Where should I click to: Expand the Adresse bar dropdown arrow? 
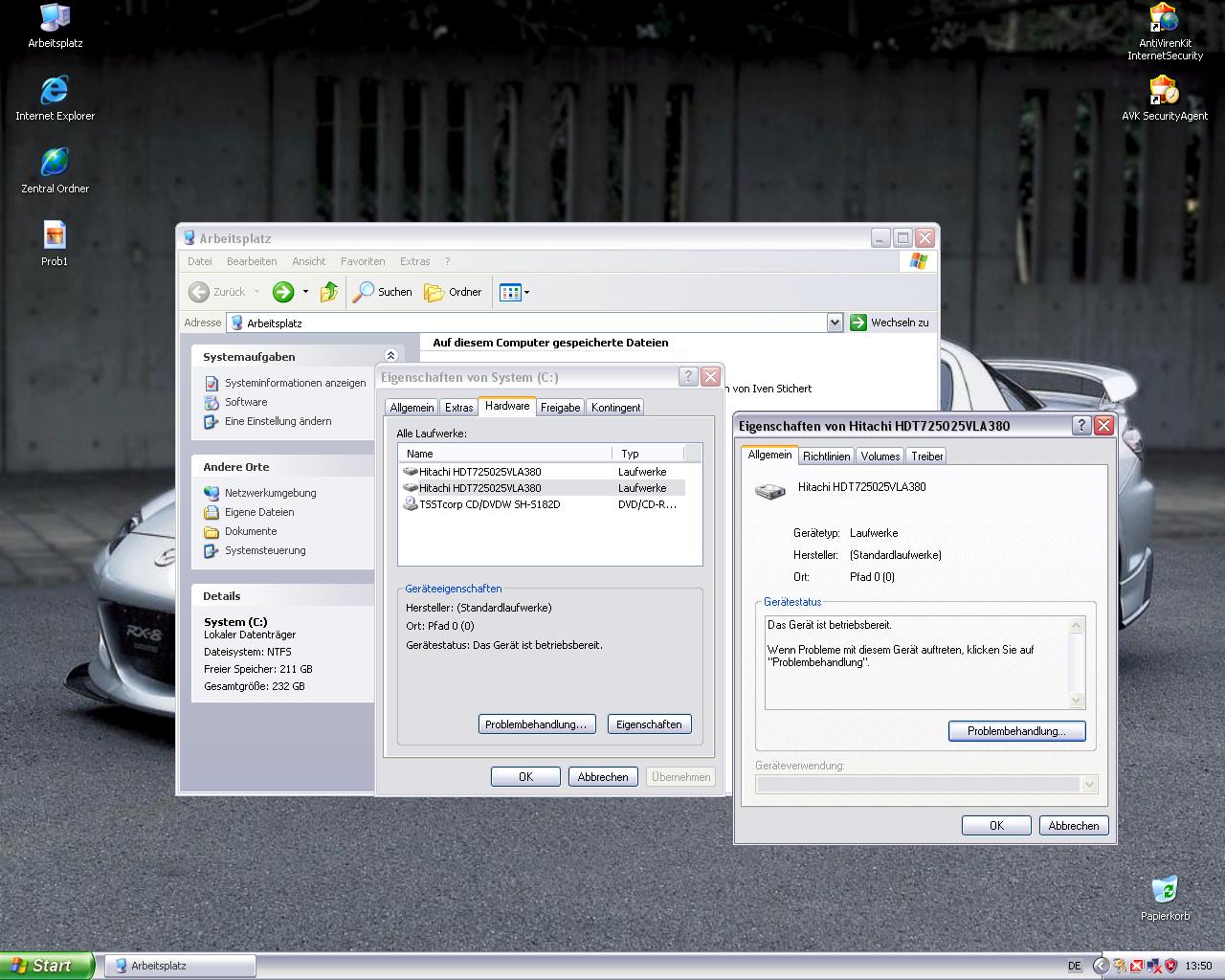835,323
